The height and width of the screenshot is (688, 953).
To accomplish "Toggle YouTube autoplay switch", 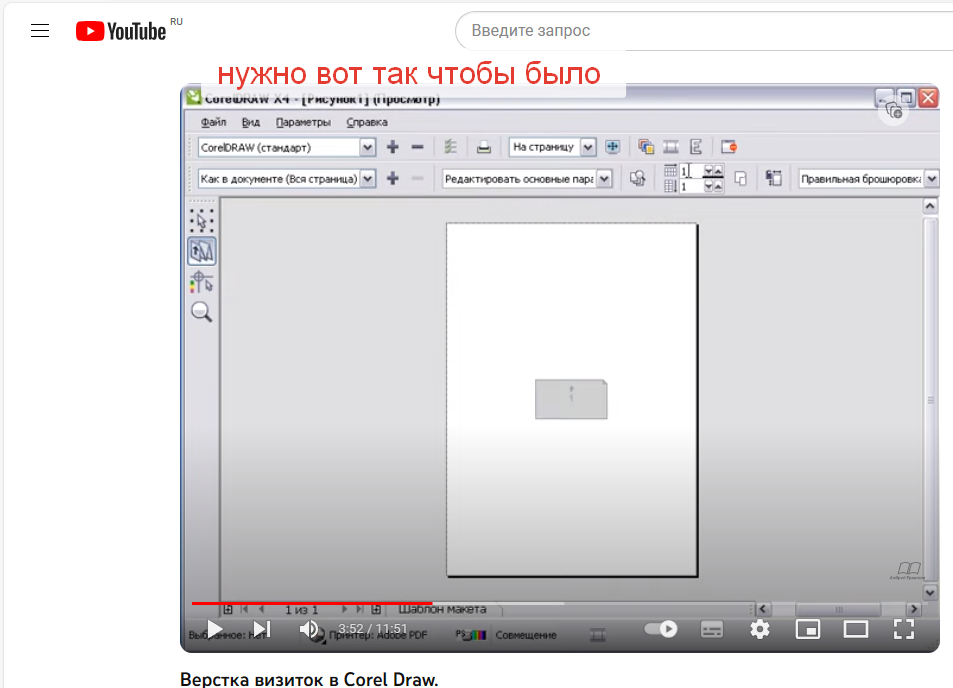I will coord(661,629).
